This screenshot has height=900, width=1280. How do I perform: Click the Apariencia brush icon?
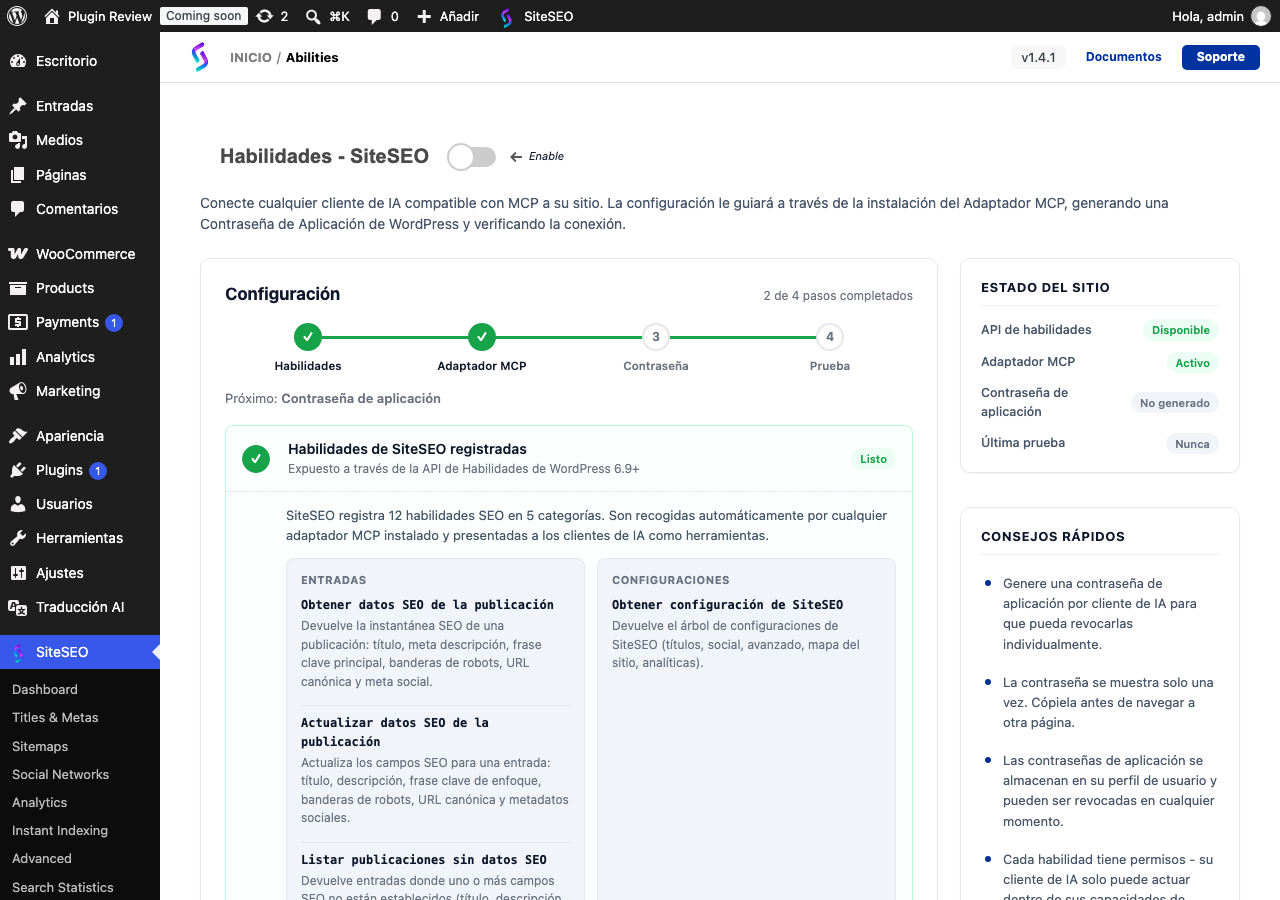tap(18, 436)
